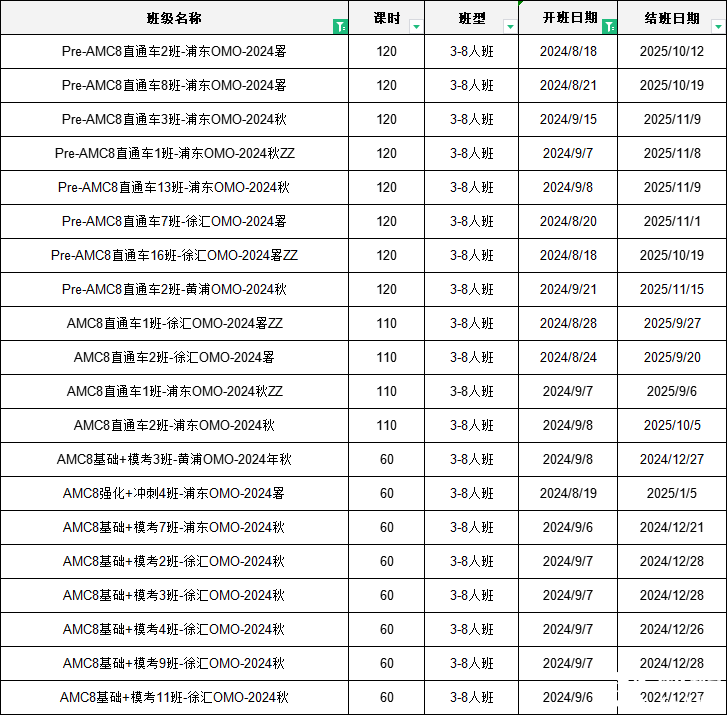Click cell Pre-AMC8直通车13班-浦东OMO-2024秋
The width and height of the screenshot is (727, 715).
click(174, 187)
